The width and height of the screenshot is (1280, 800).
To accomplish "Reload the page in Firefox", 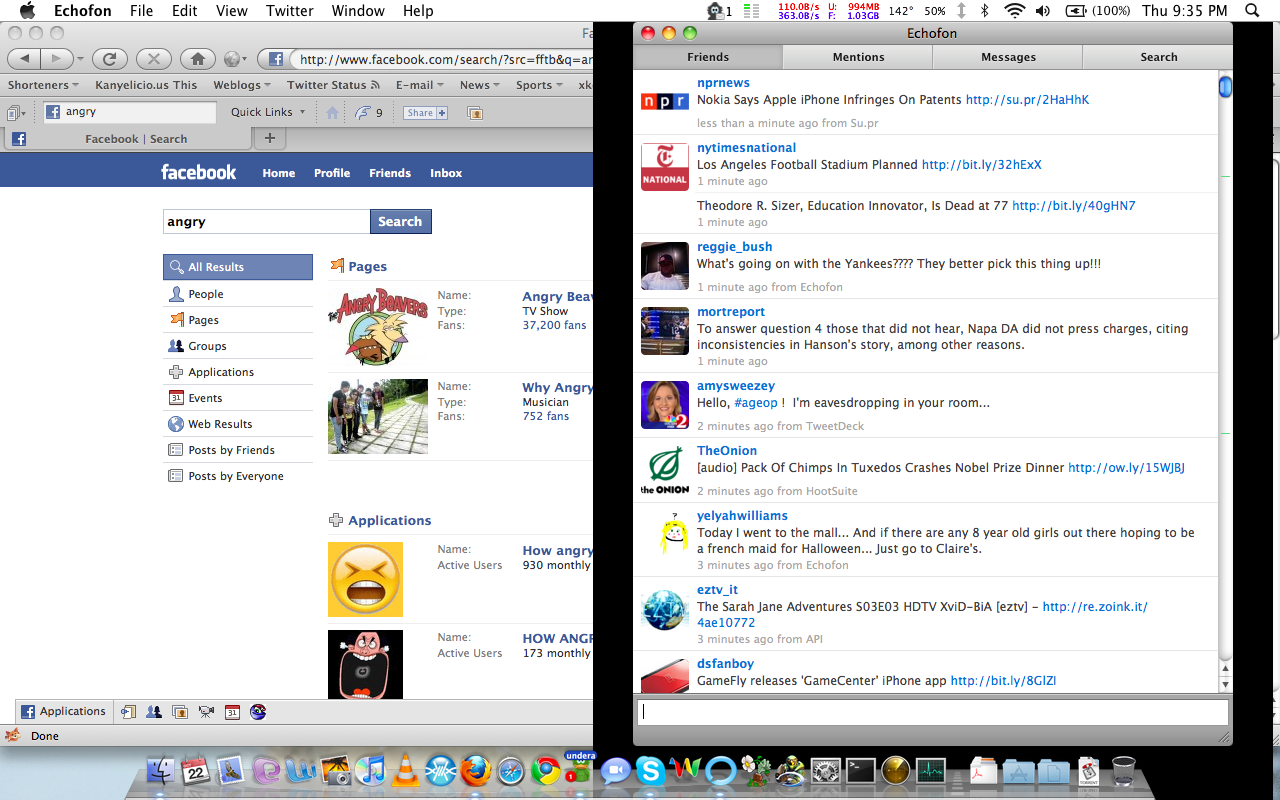I will (x=109, y=59).
